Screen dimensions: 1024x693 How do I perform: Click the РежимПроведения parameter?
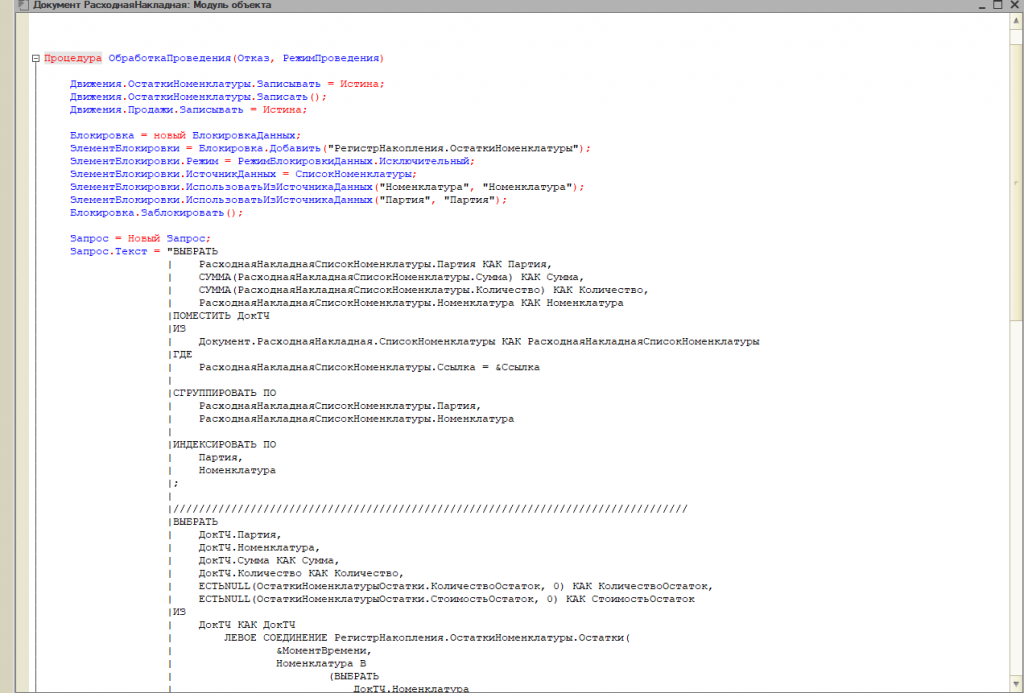point(330,58)
